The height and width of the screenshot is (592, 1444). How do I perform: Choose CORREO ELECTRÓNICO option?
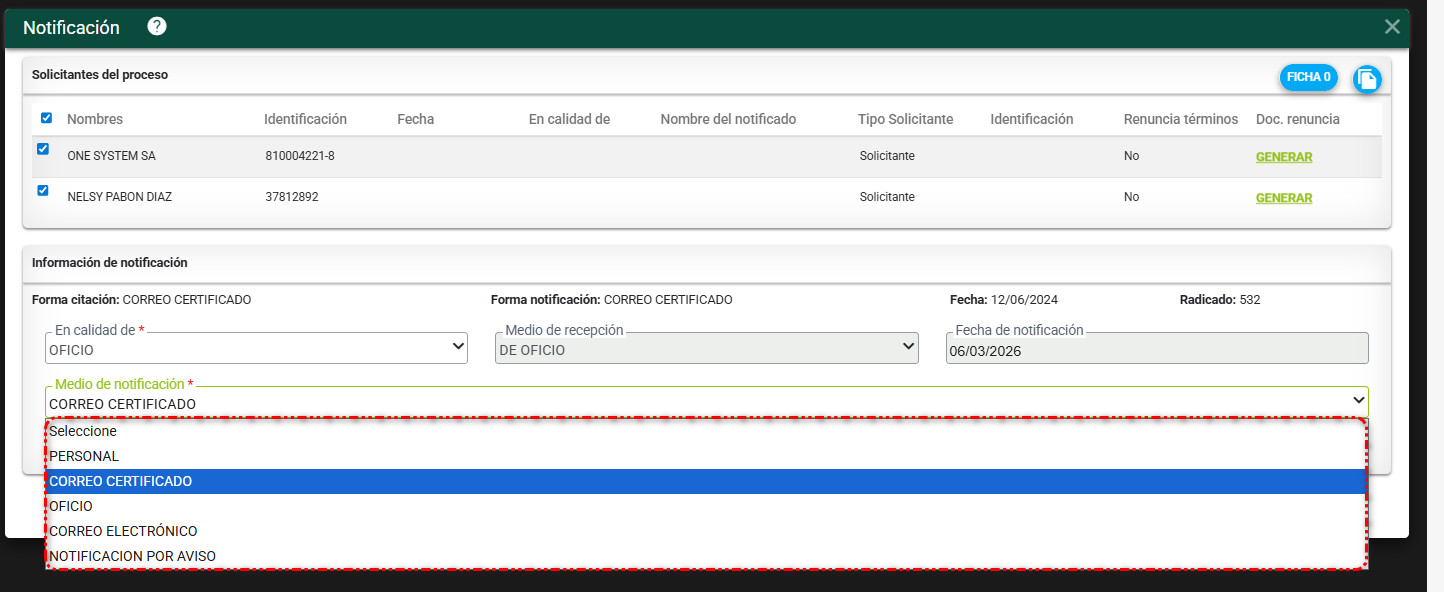tap(123, 531)
